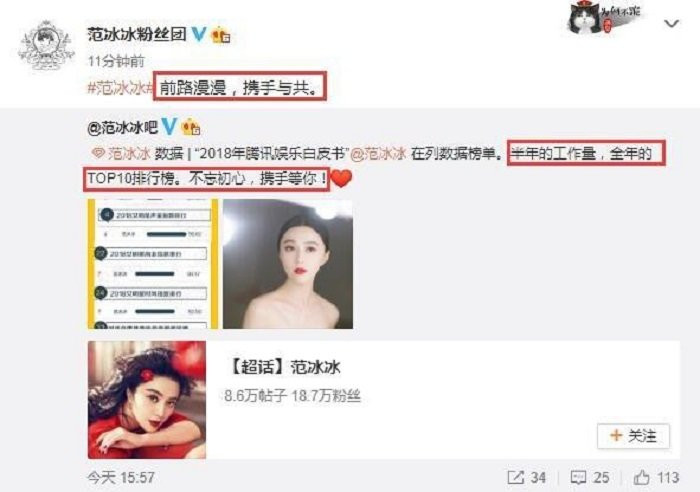
Task: Open the portrait photo thumbnail
Action: pyautogui.click(x=288, y=264)
